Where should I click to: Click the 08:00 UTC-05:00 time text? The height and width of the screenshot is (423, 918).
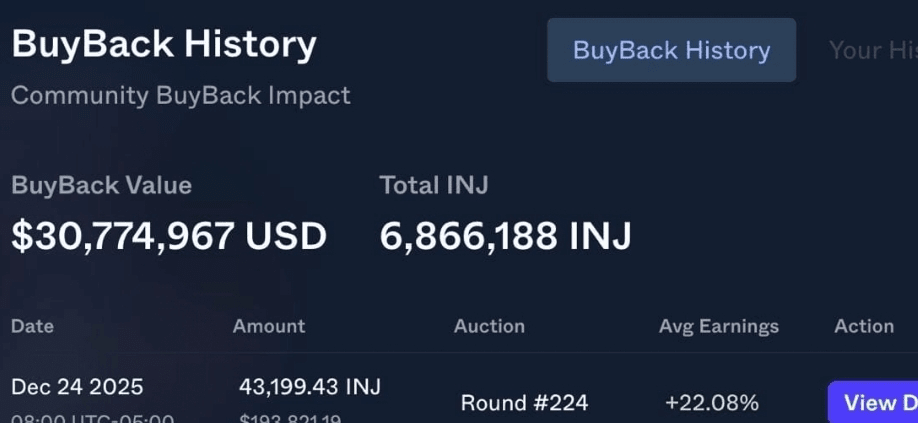click(x=92, y=418)
